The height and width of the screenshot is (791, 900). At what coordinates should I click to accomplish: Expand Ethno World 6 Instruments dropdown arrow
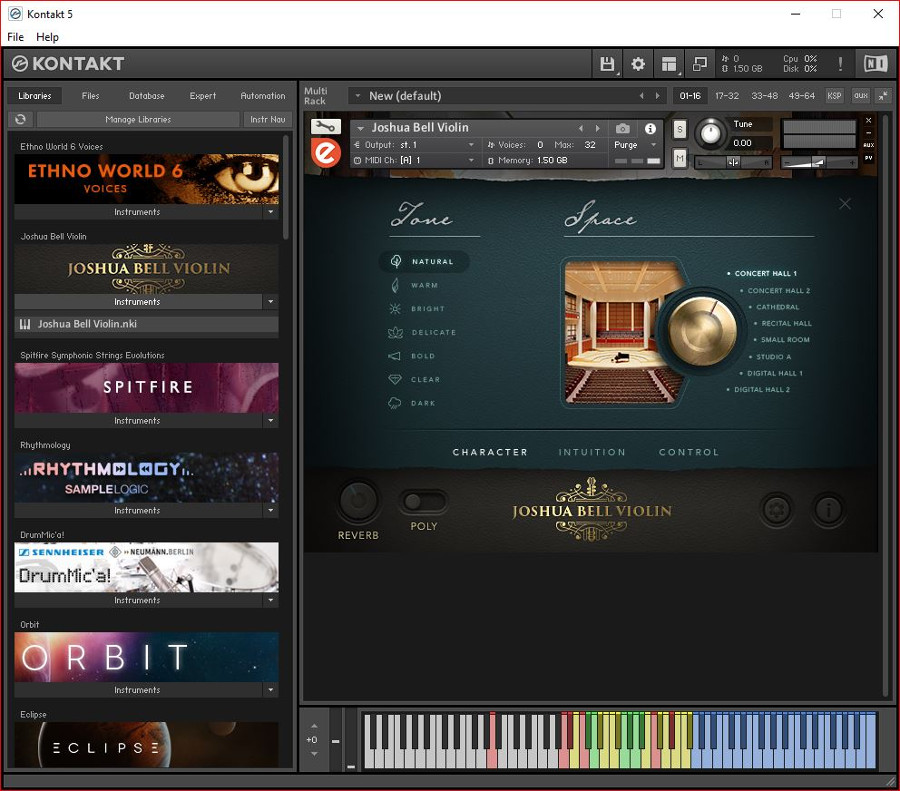271,212
